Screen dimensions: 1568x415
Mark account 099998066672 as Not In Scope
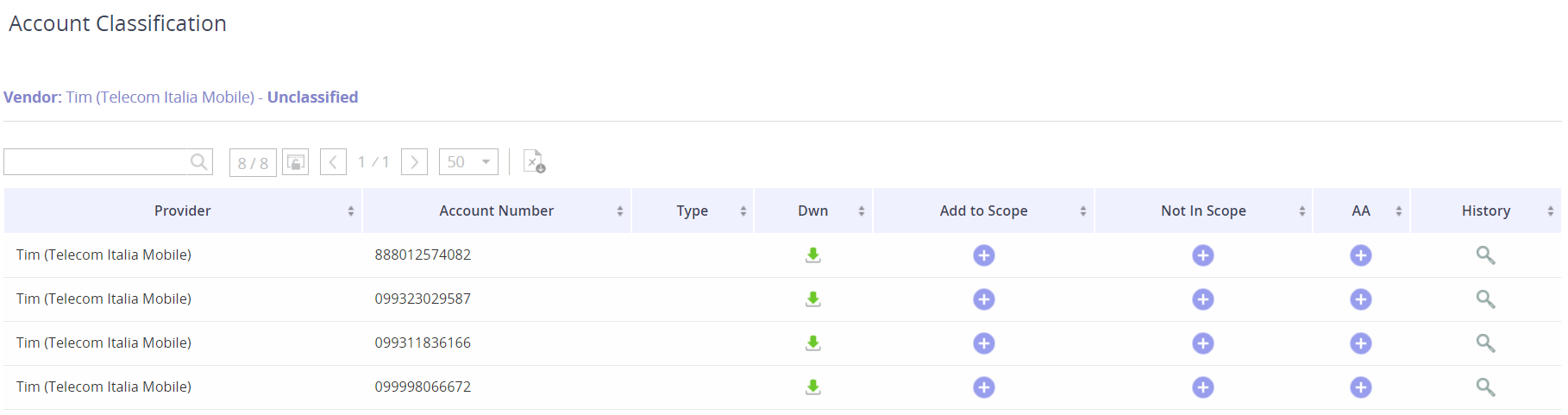(x=1203, y=387)
